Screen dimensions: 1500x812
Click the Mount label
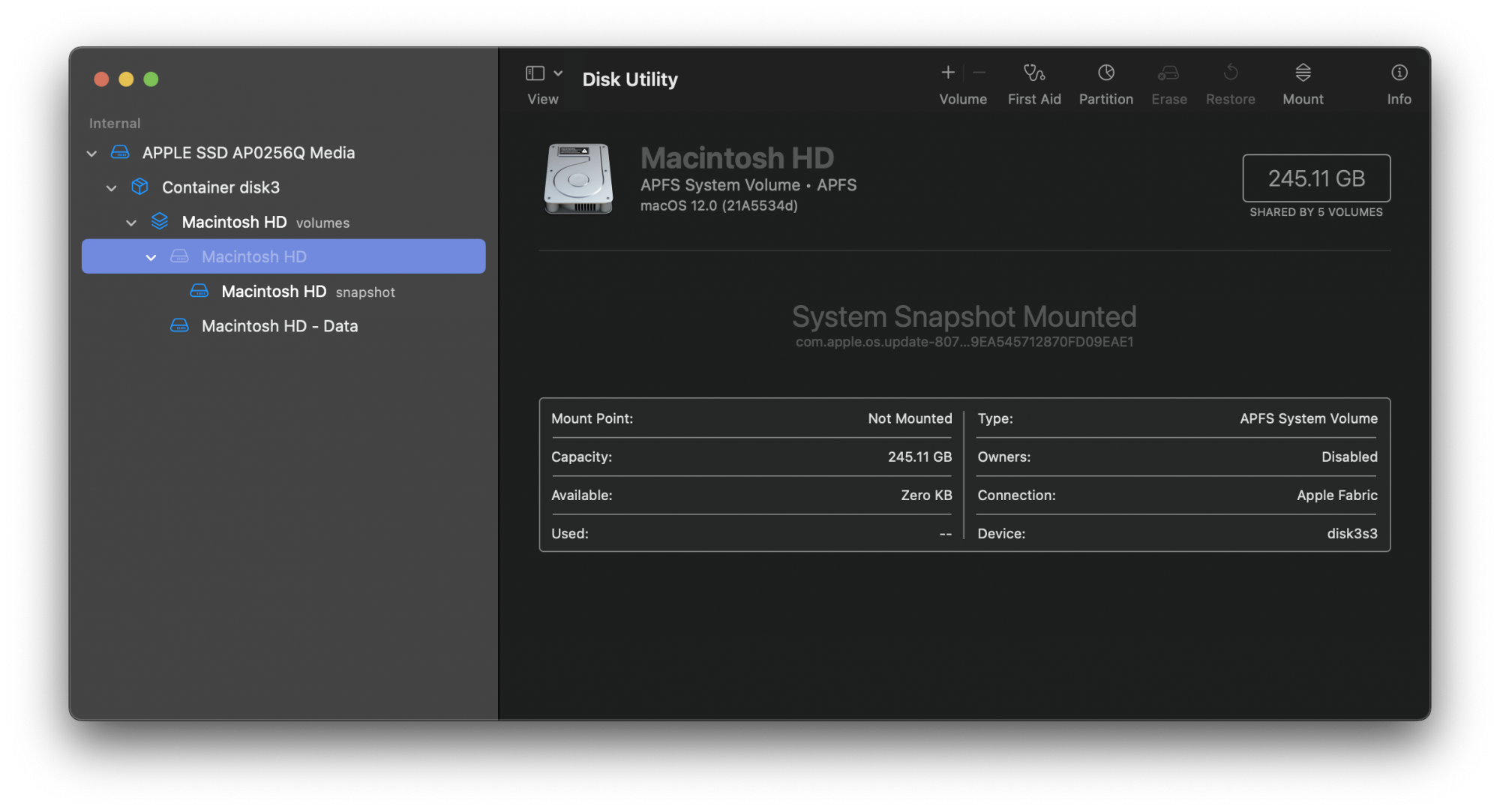(x=1303, y=99)
